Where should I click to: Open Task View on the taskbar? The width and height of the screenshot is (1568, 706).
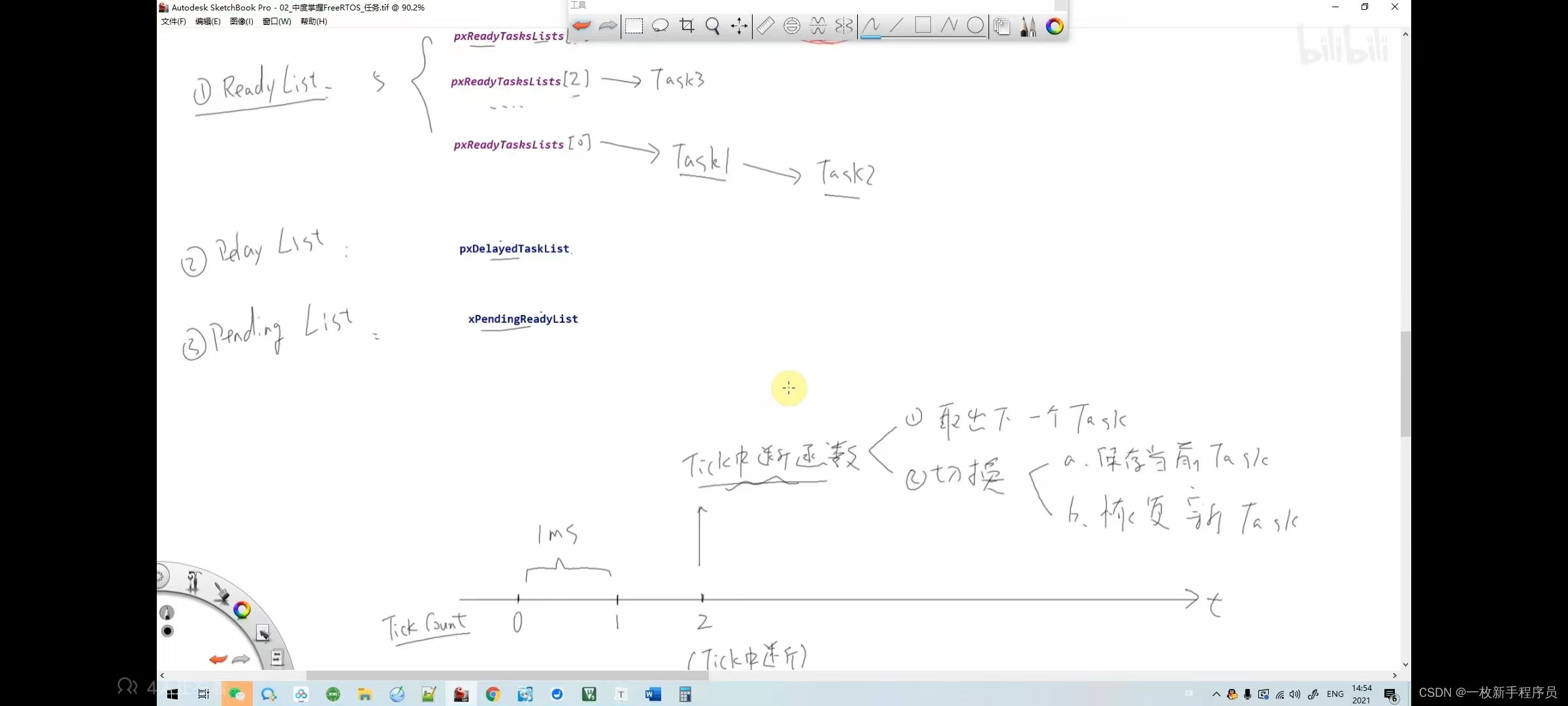tap(204, 694)
